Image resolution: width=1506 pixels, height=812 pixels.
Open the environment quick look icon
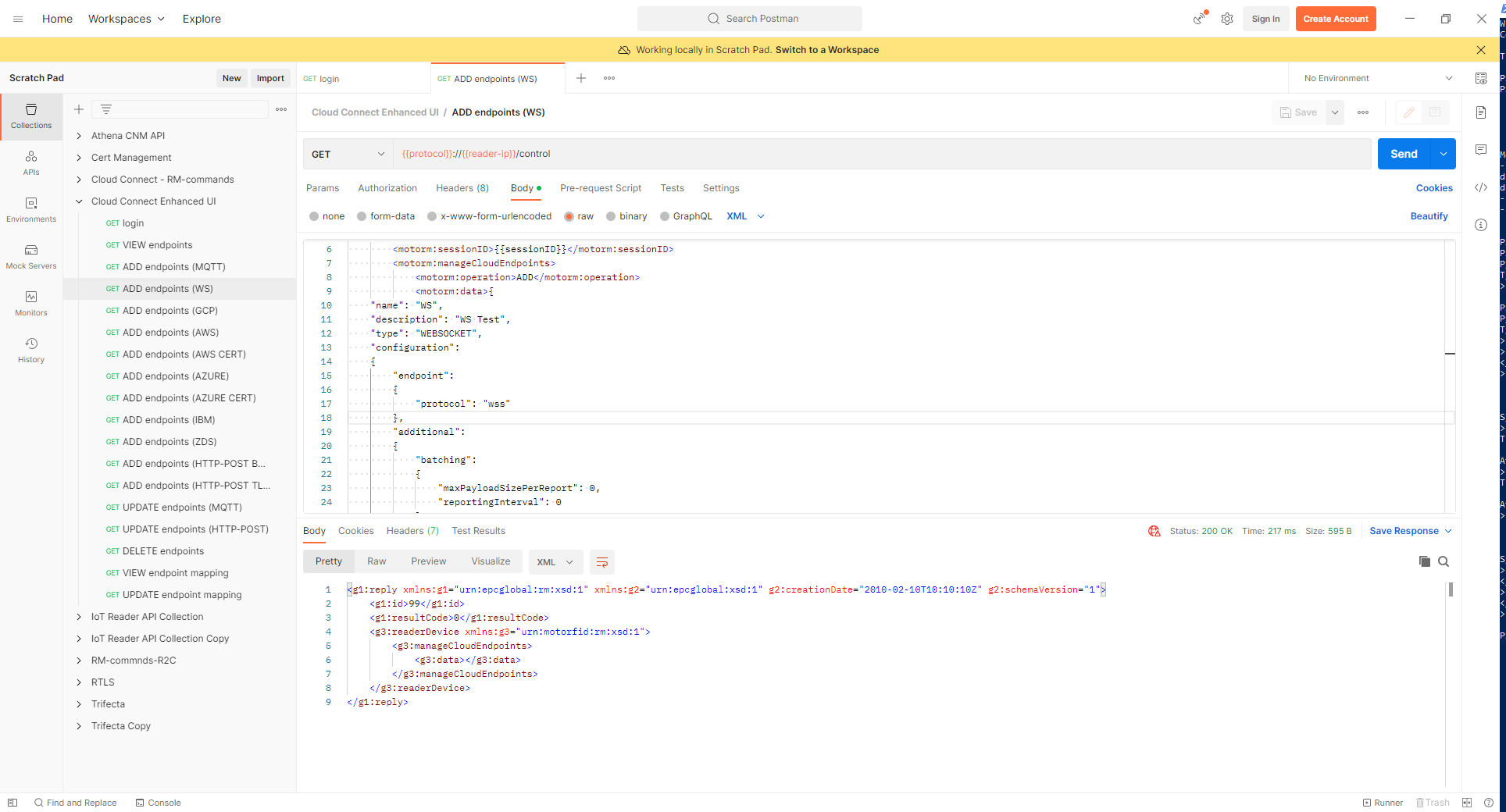(x=1481, y=78)
